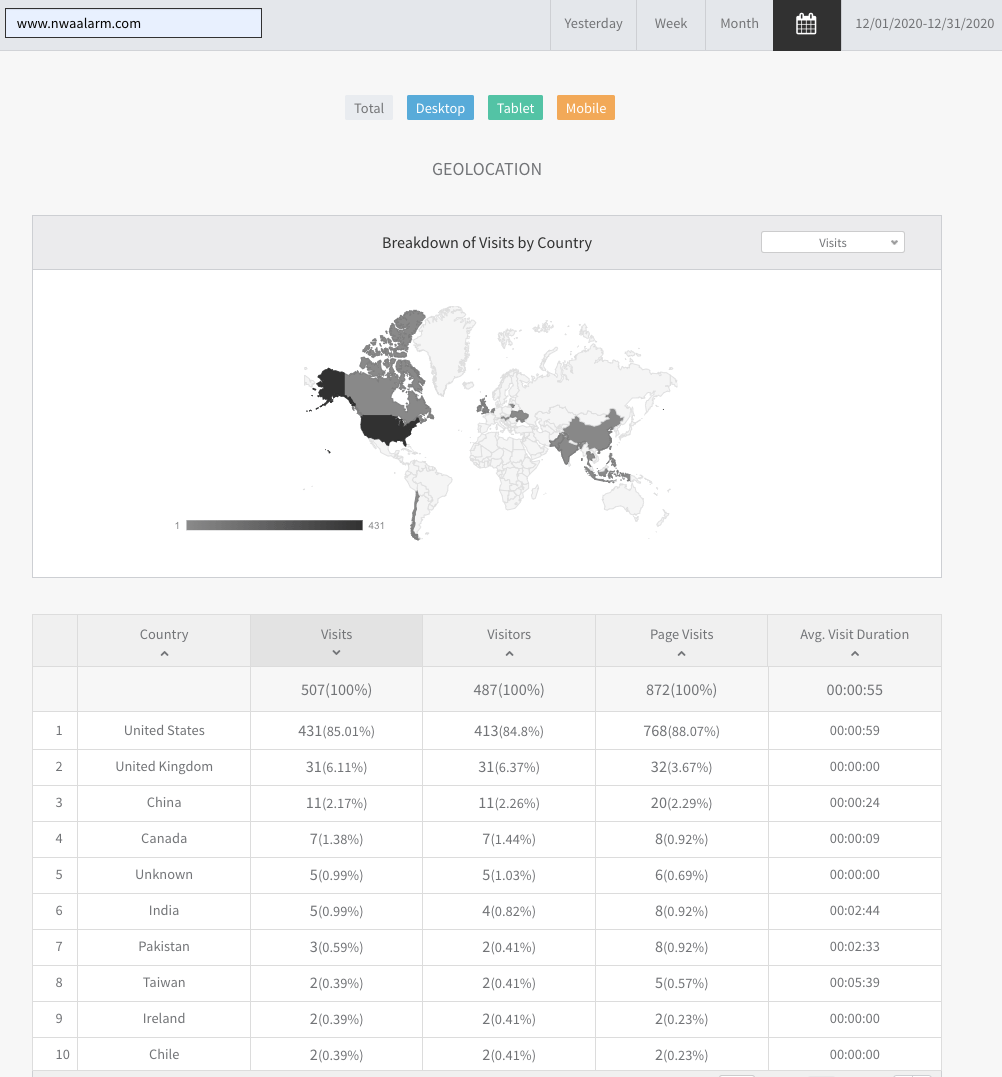Viewport: 1002px width, 1077px height.
Task: Click the map color scale legend bar
Action: (x=274, y=525)
